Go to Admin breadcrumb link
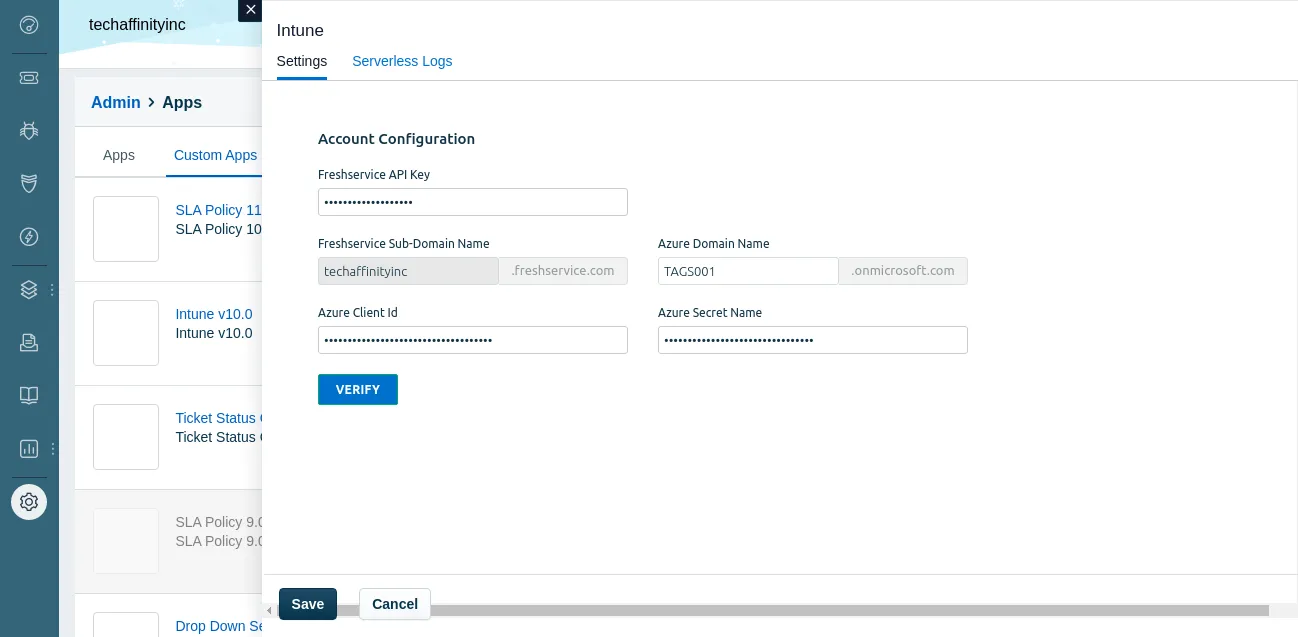The height and width of the screenshot is (637, 1298). pos(116,102)
